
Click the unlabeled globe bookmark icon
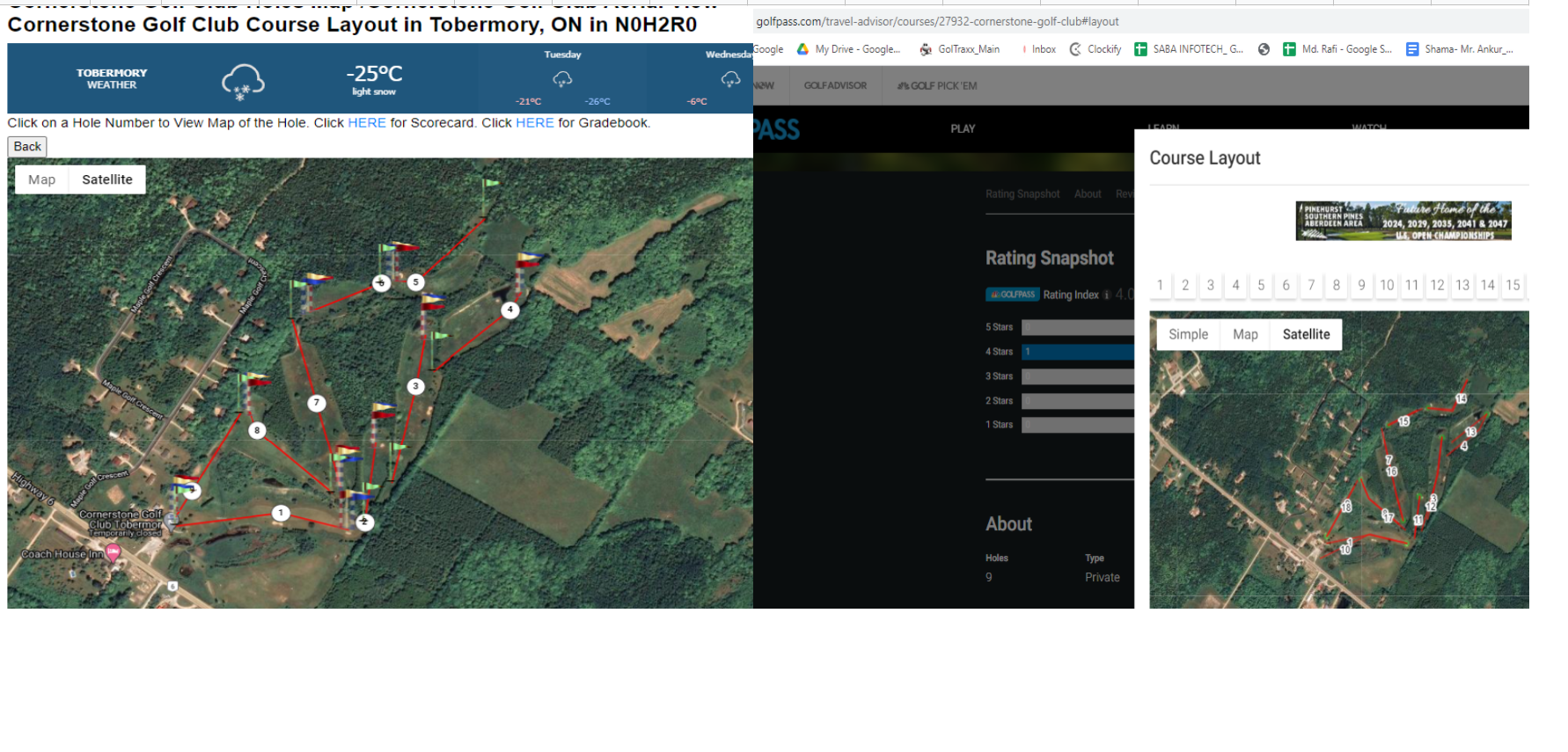pos(1264,49)
